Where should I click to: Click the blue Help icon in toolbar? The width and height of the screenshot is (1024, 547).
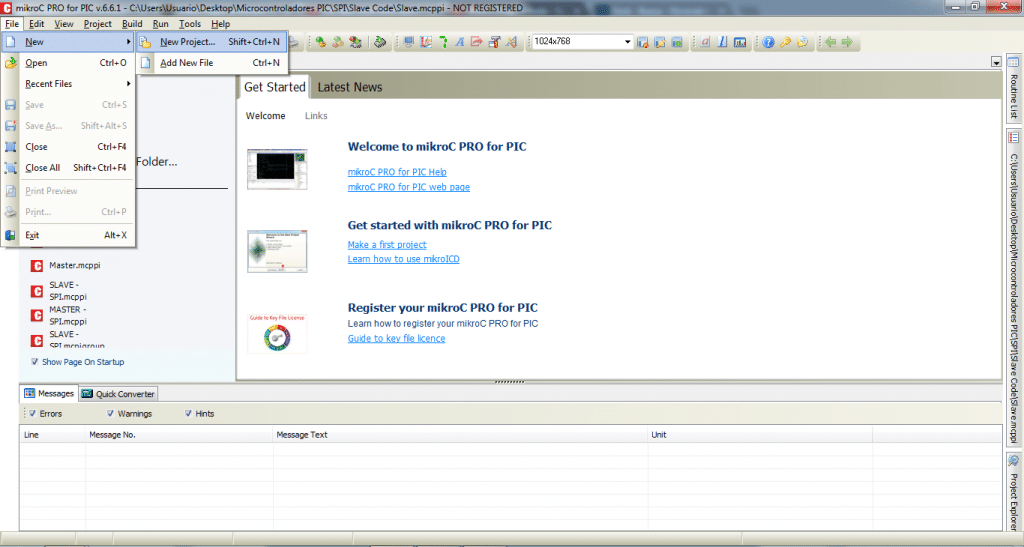coord(768,43)
